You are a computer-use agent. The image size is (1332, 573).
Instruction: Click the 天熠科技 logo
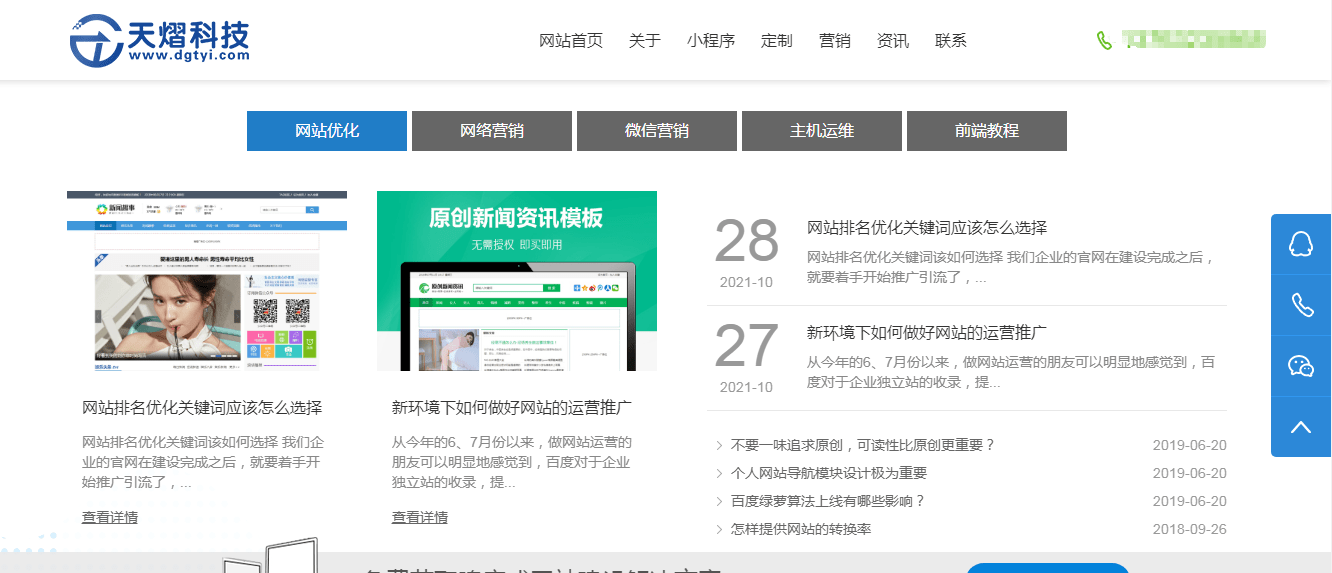point(160,41)
